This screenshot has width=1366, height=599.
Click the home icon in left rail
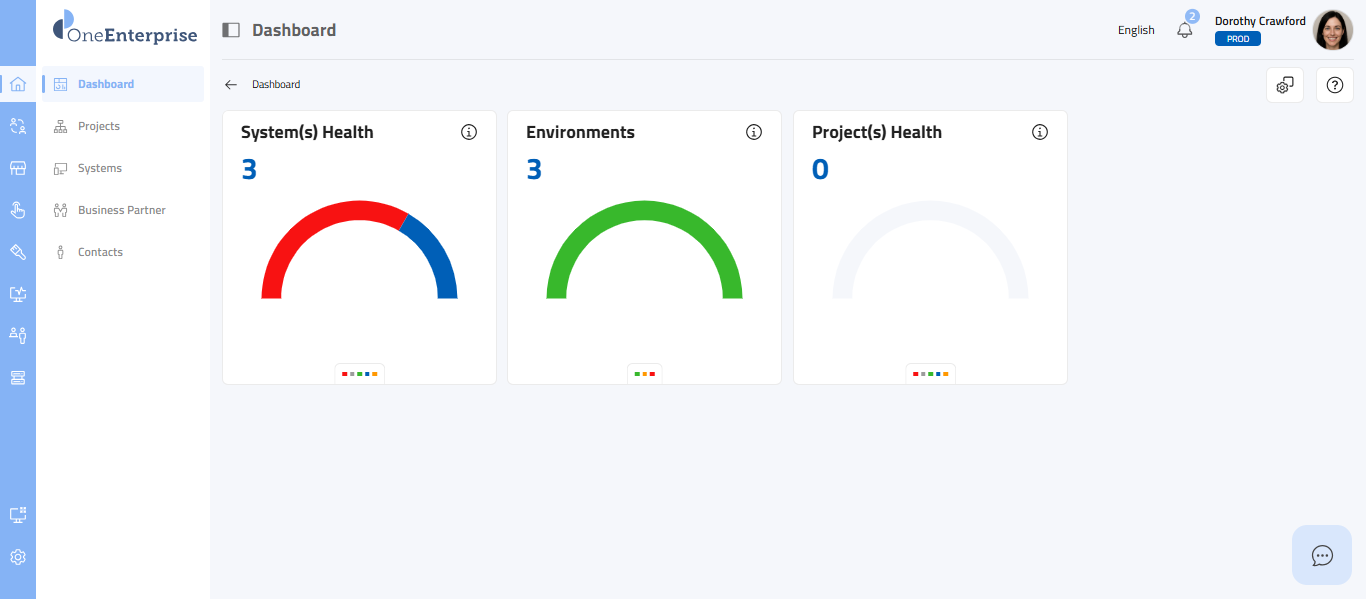click(17, 84)
